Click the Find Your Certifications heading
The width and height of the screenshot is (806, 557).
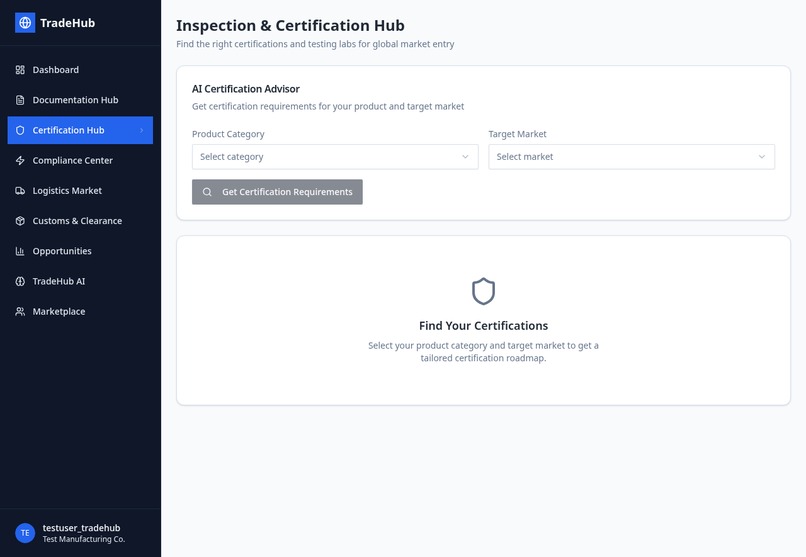pyautogui.click(x=483, y=326)
